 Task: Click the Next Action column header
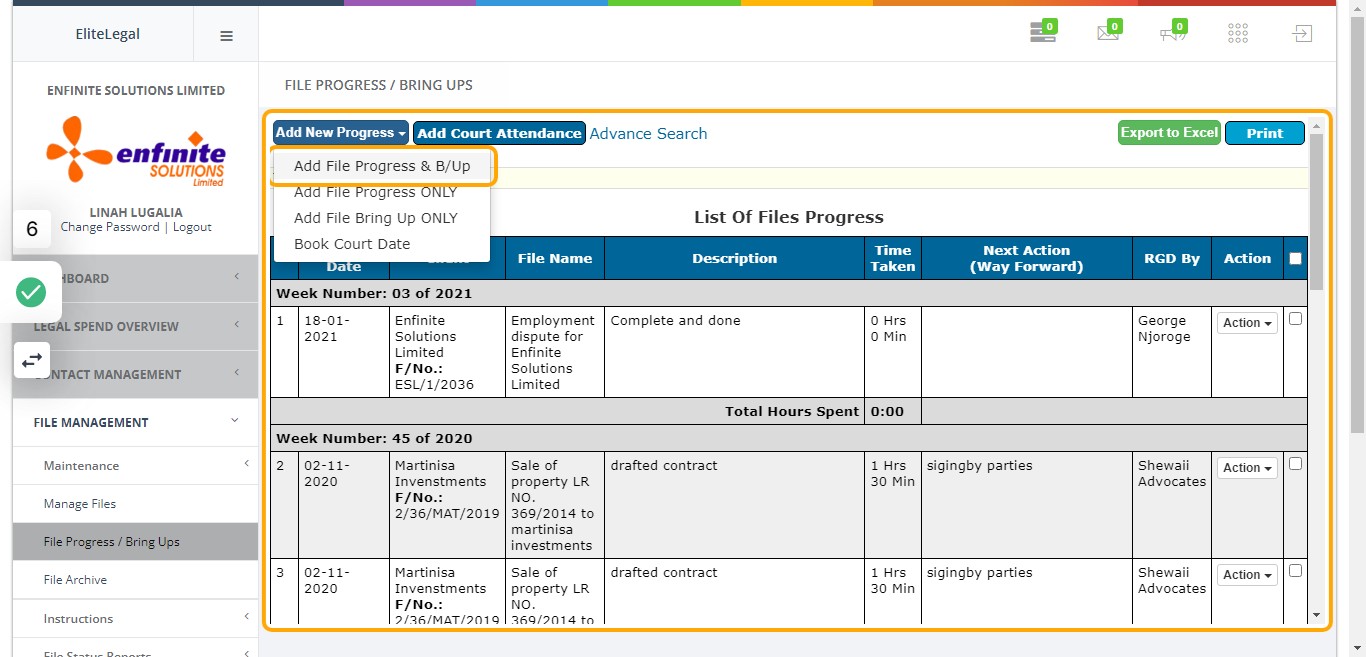click(x=1026, y=258)
